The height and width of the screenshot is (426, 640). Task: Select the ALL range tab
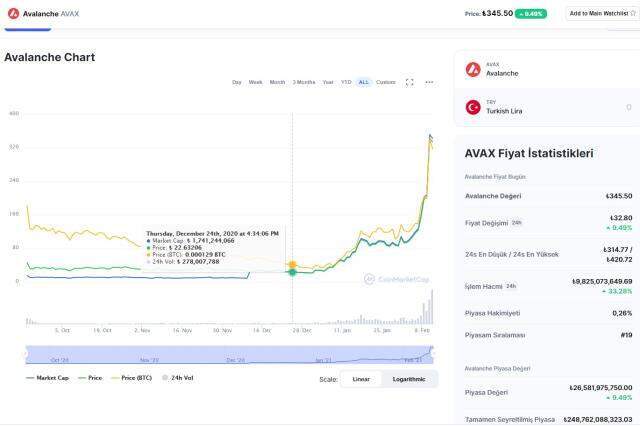point(364,82)
